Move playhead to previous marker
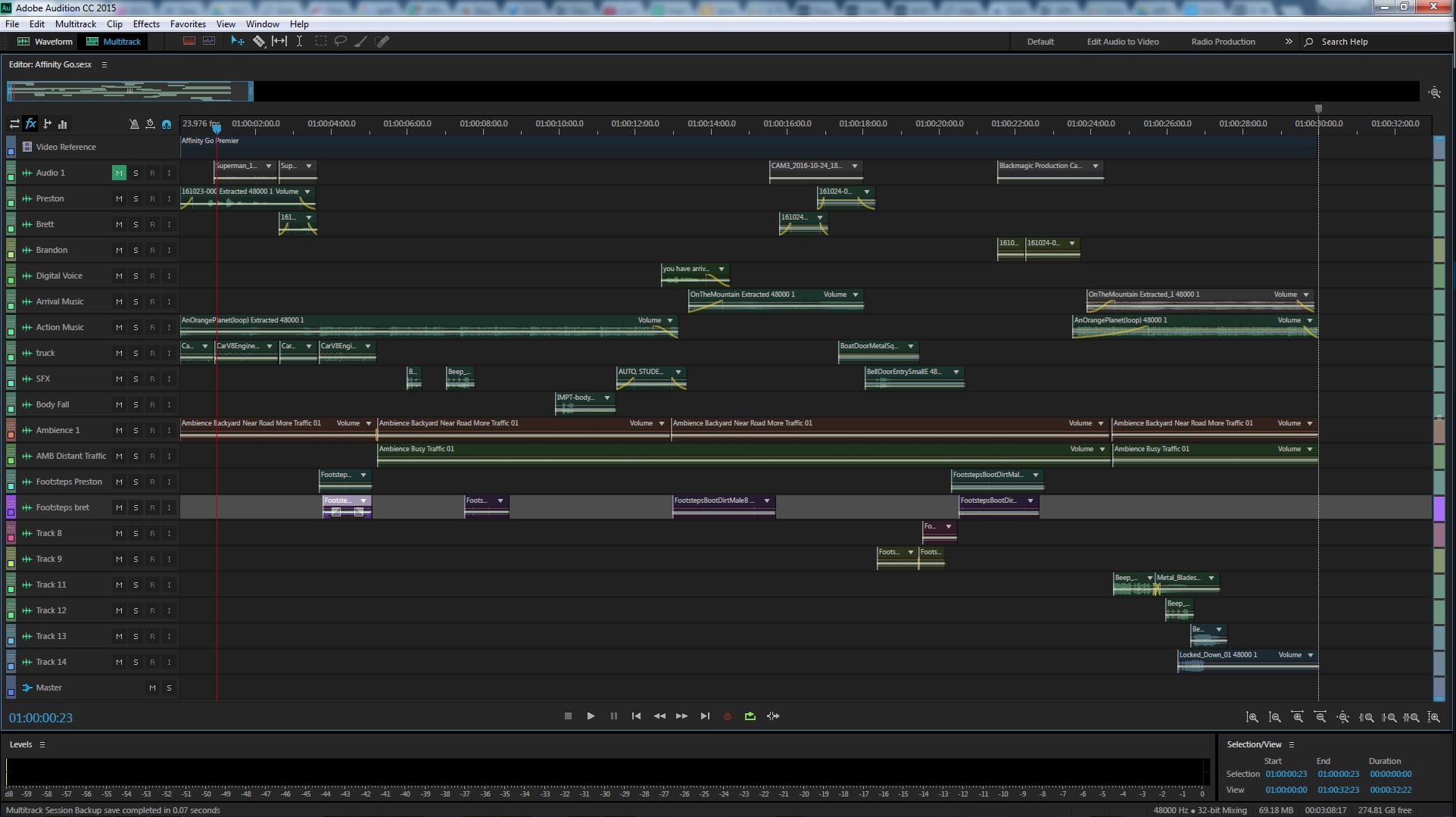 click(636, 716)
